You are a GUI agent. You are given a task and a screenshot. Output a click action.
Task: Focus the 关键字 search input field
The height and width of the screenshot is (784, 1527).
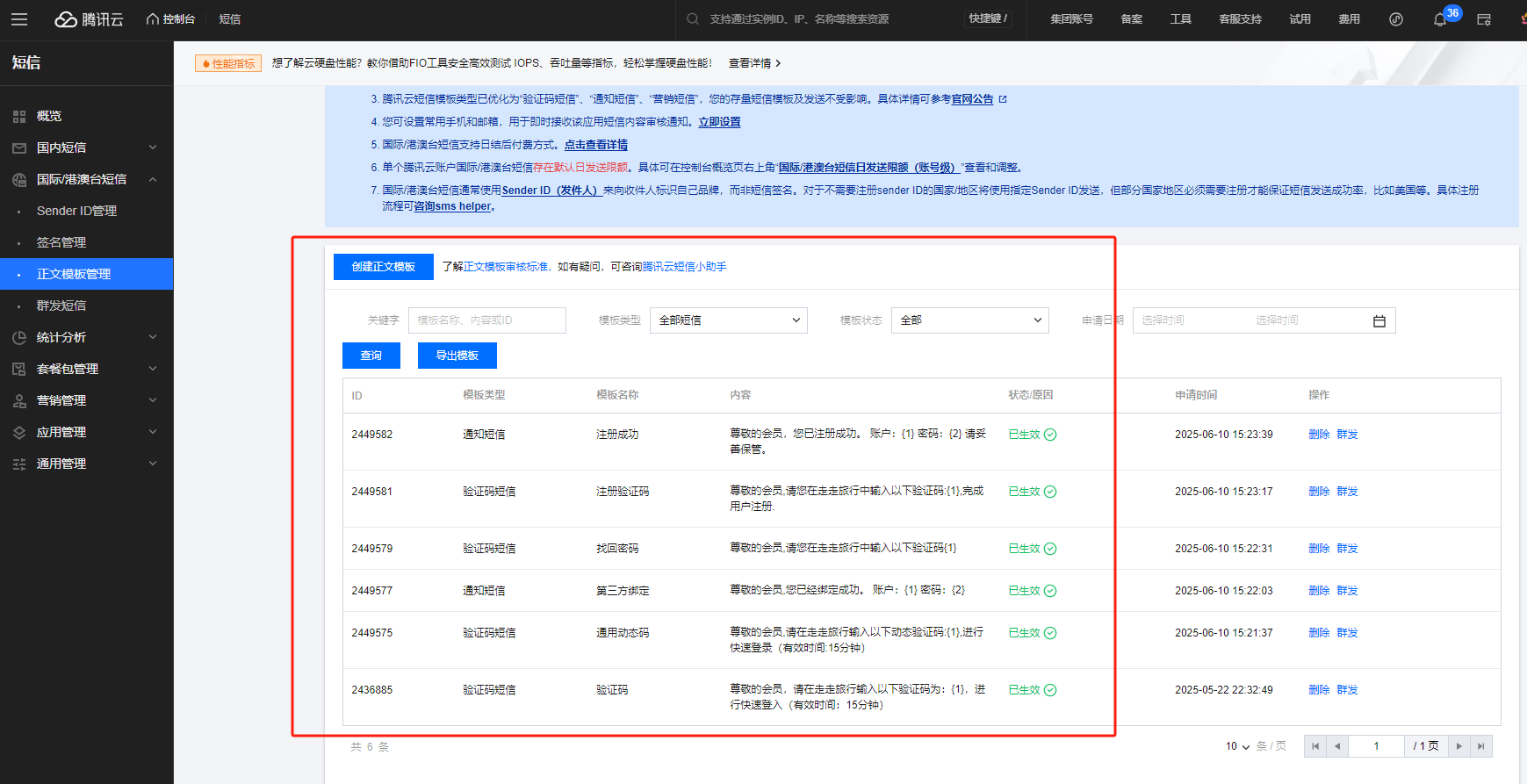click(486, 320)
